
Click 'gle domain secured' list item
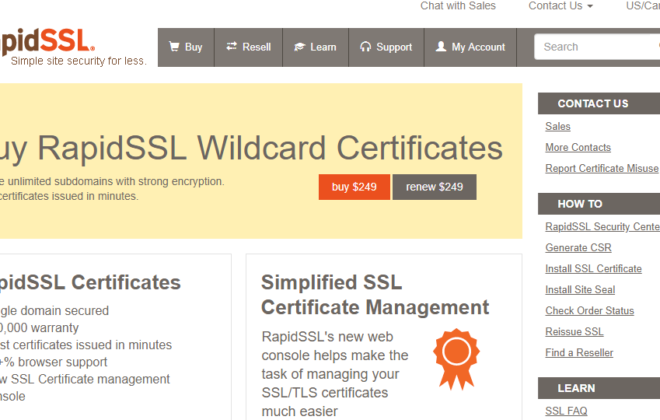(x=54, y=311)
